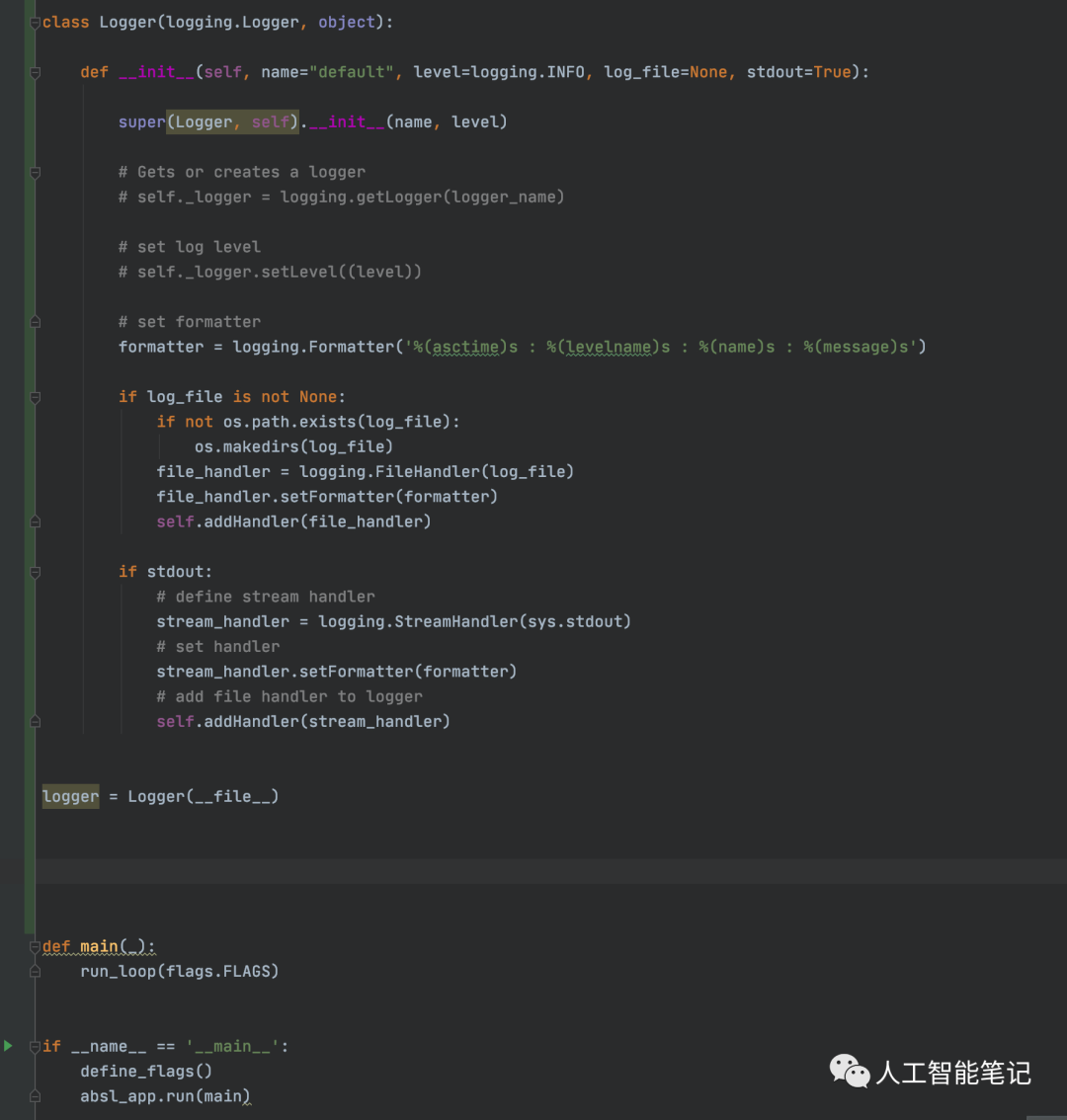Click the '__main__' string literal
This screenshot has width=1067, height=1120.
(232, 1047)
